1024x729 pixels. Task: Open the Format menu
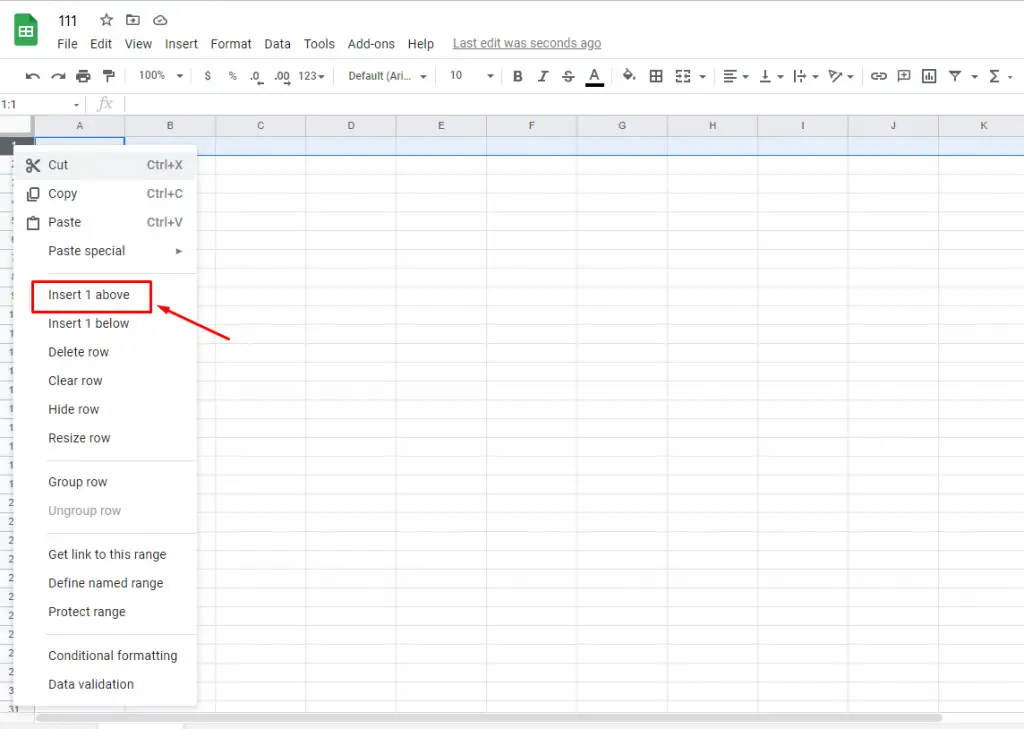click(231, 44)
